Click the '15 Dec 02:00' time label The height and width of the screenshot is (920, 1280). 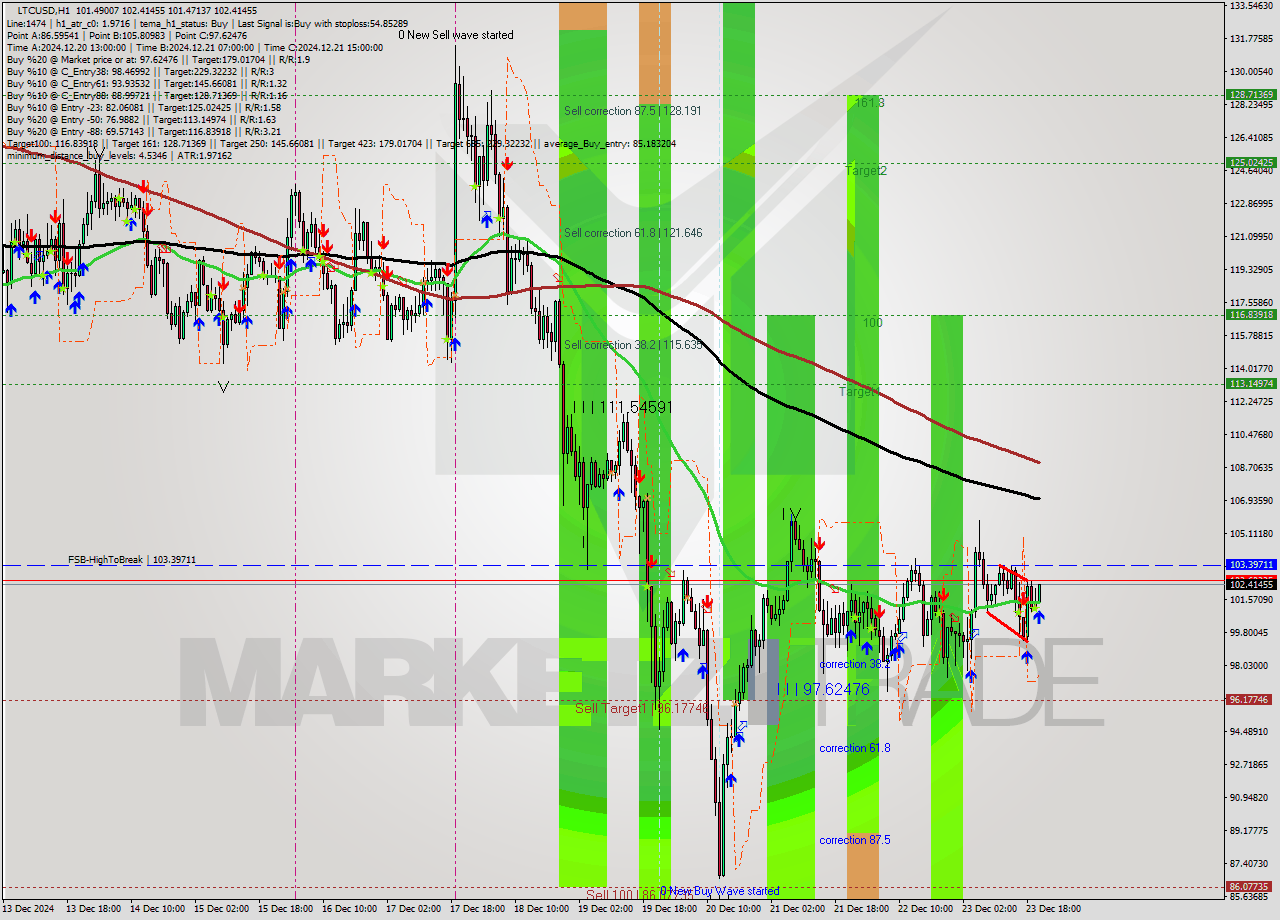221,909
